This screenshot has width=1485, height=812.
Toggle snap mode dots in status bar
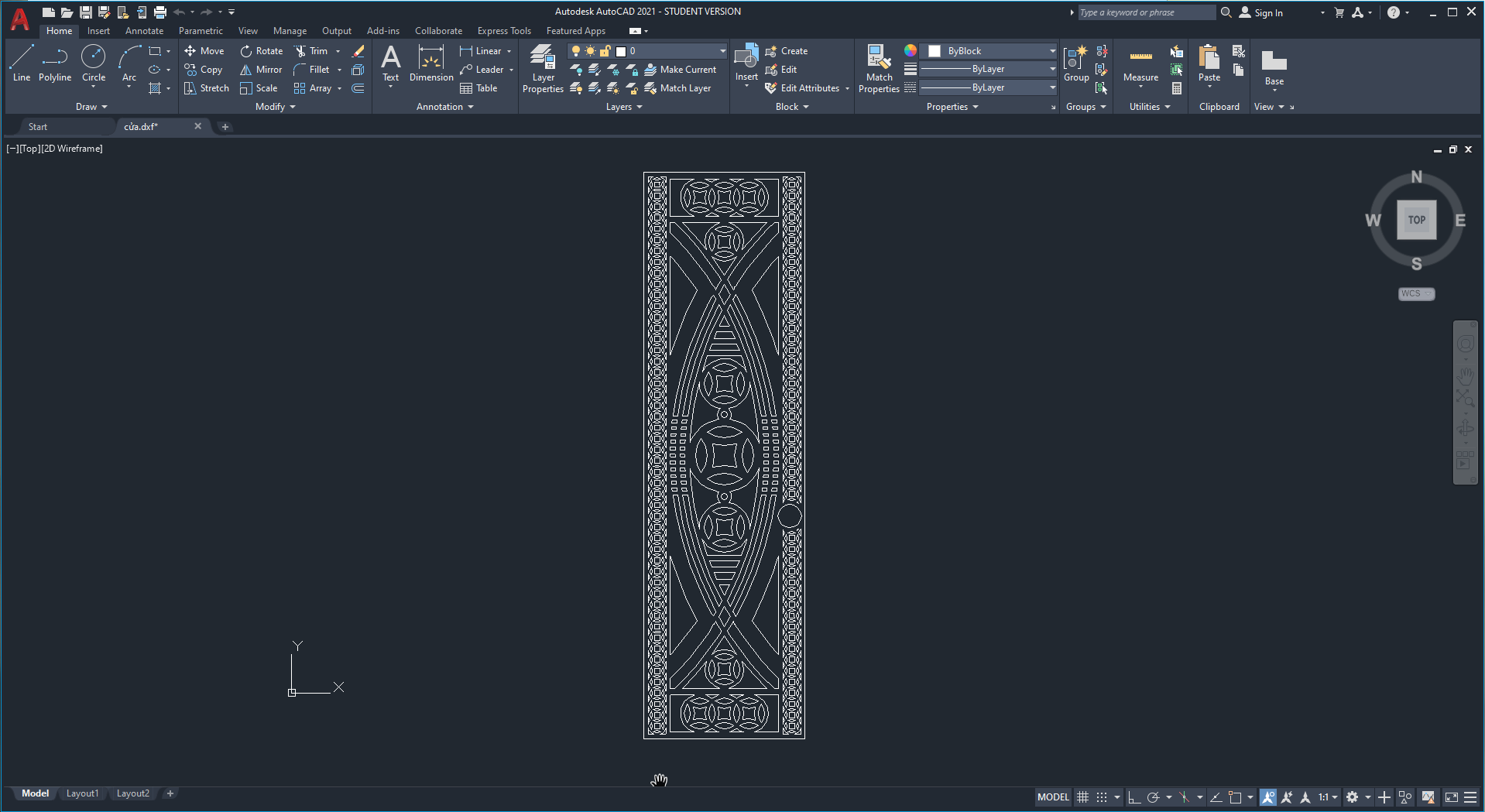point(1102,797)
